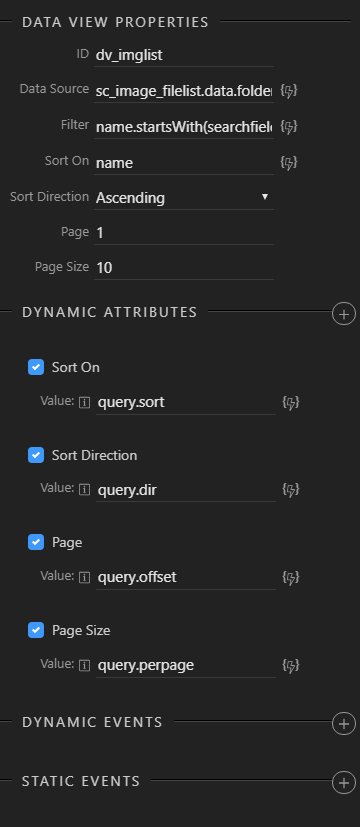The width and height of the screenshot is (360, 827).
Task: Add a new dynamic event
Action: point(344,724)
